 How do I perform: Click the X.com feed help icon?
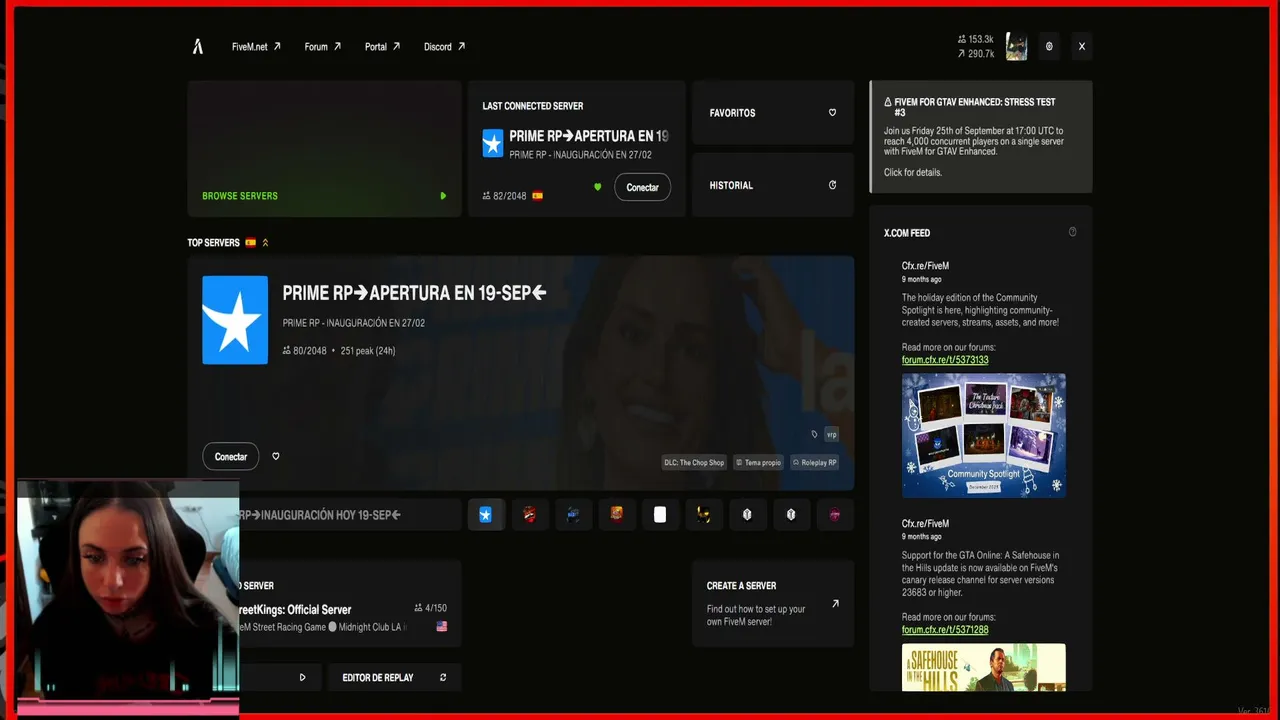point(1073,232)
